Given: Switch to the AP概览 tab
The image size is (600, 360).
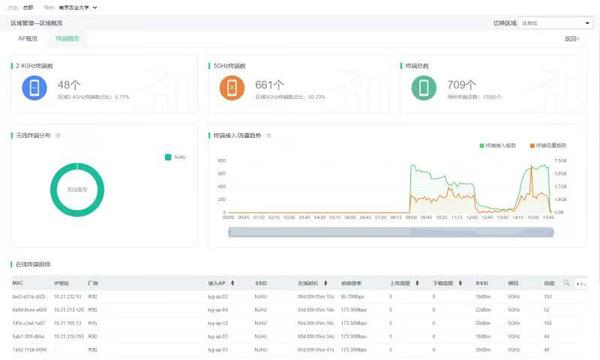Looking at the screenshot, I should tap(28, 39).
